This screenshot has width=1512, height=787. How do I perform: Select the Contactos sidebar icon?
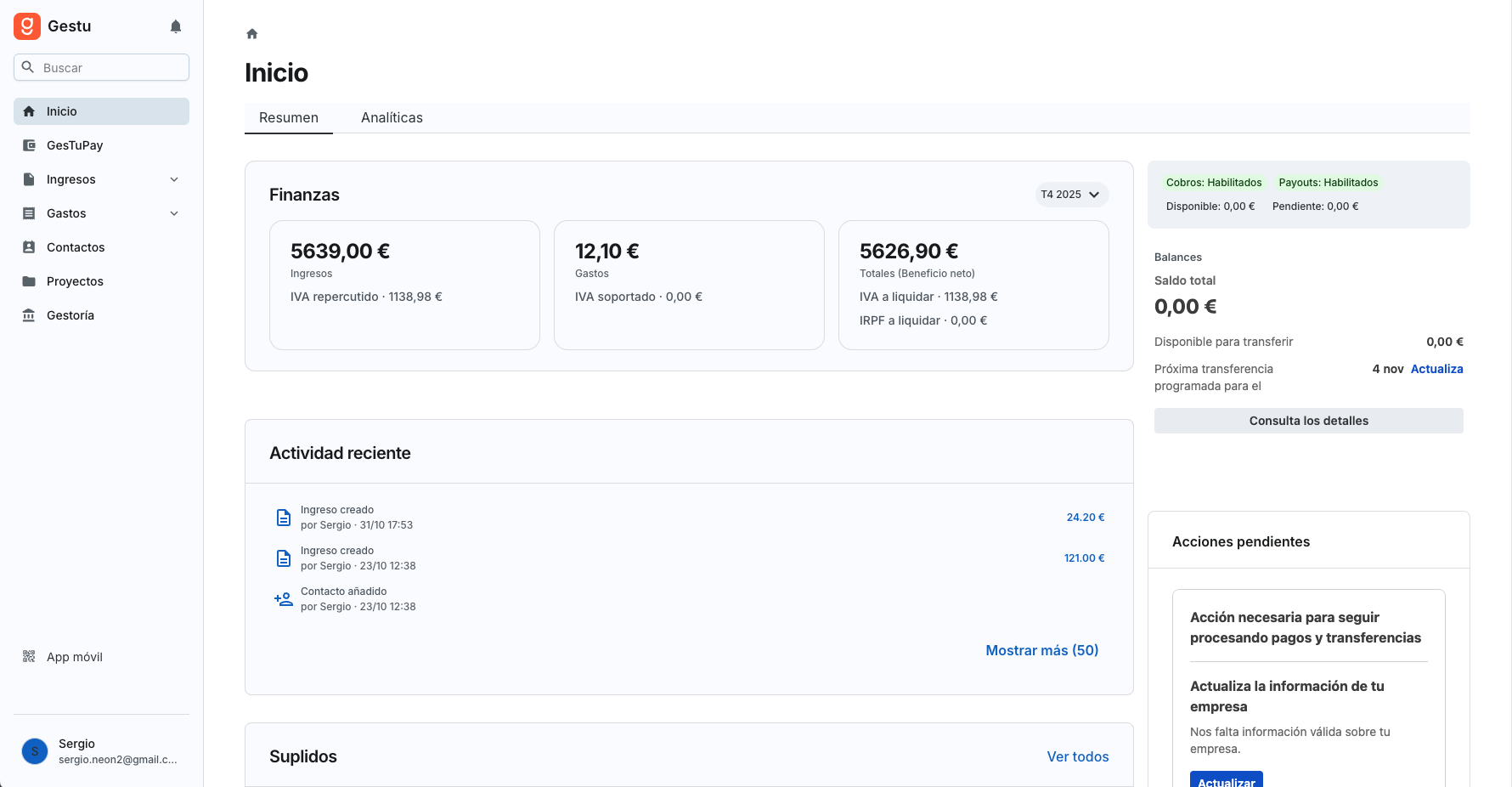coord(29,246)
